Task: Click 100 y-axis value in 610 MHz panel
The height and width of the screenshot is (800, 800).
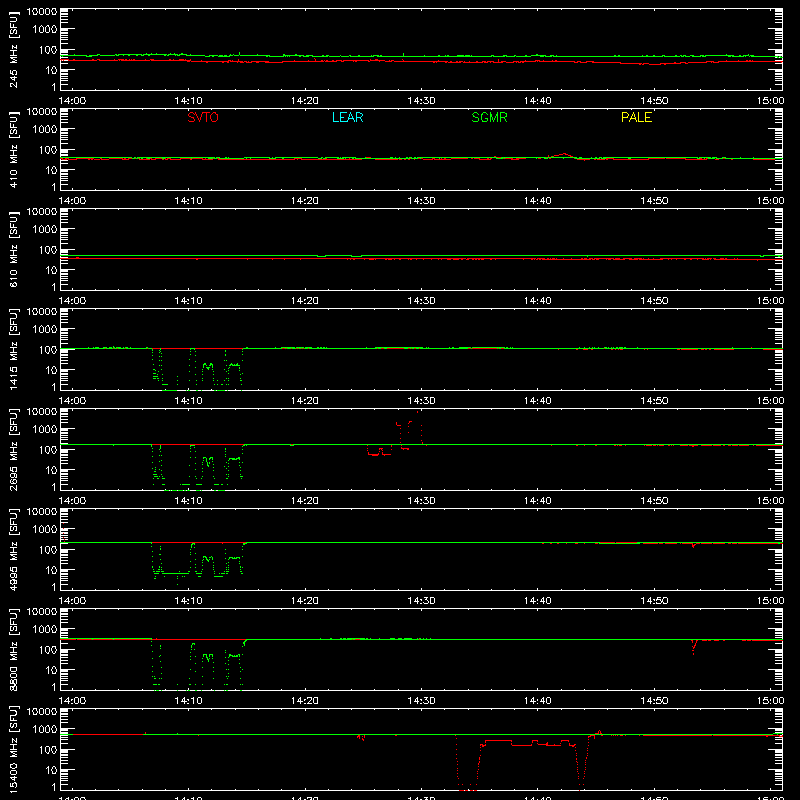Action: tap(48, 250)
